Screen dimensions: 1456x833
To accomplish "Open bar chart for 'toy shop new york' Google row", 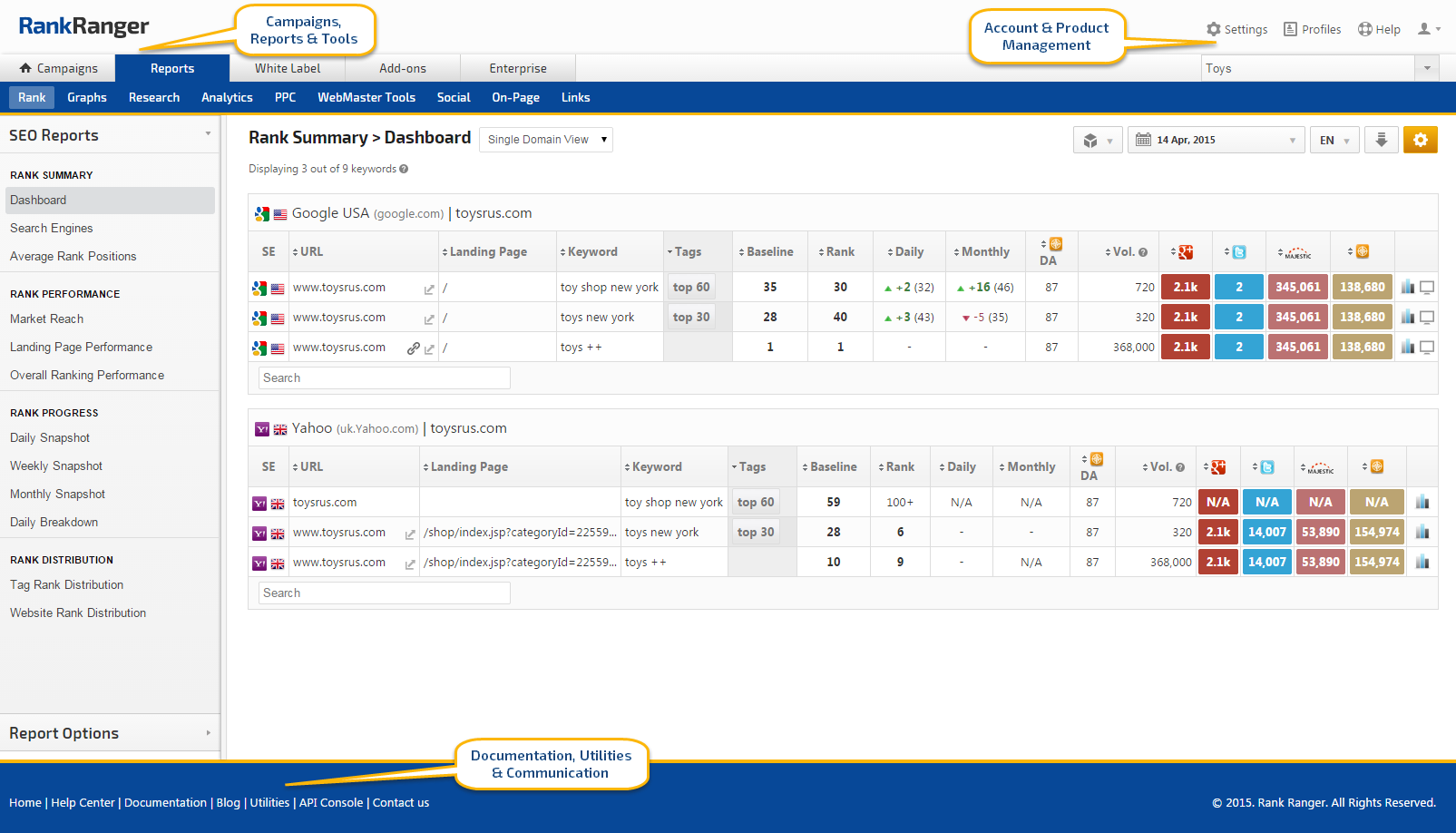I will click(x=1408, y=287).
